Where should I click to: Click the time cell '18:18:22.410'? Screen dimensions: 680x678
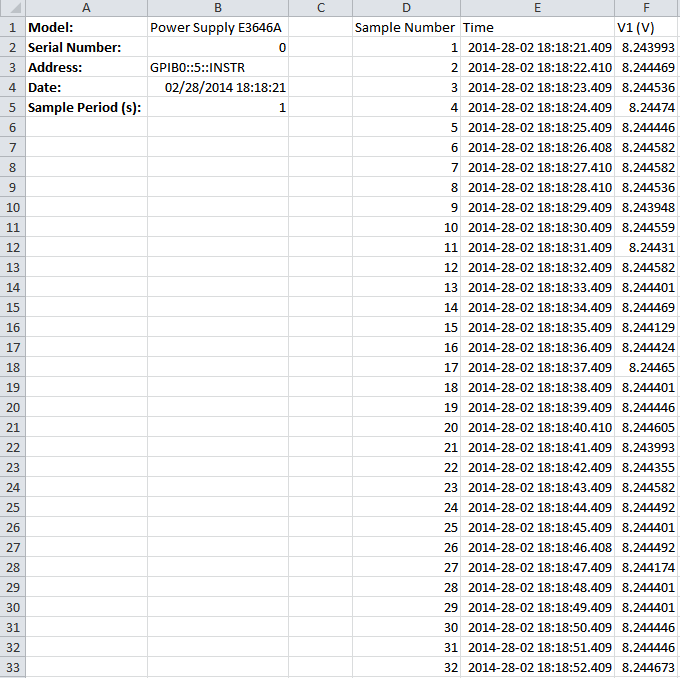coord(537,67)
